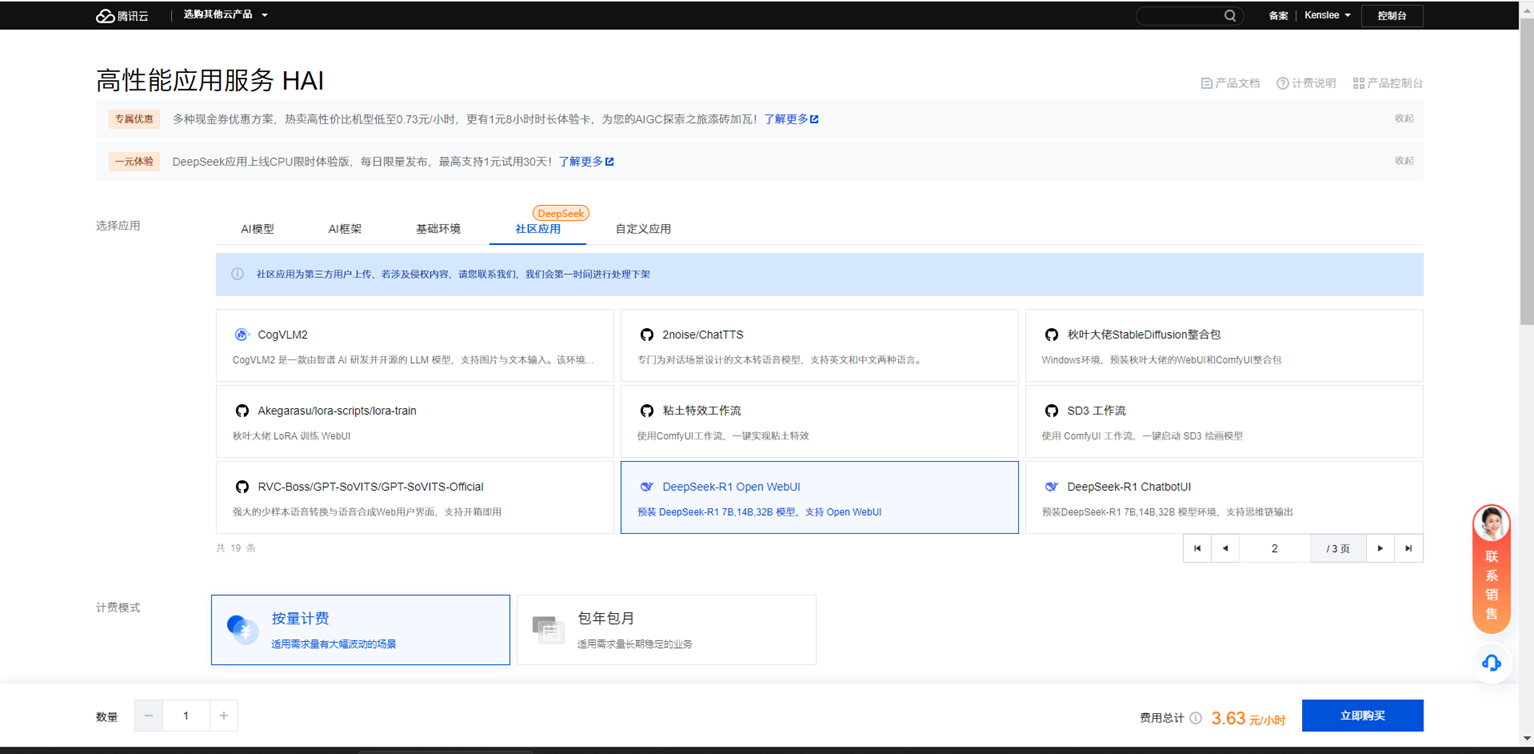Click the info icon next to 费用总计
The width and height of the screenshot is (1534, 754).
(1196, 718)
